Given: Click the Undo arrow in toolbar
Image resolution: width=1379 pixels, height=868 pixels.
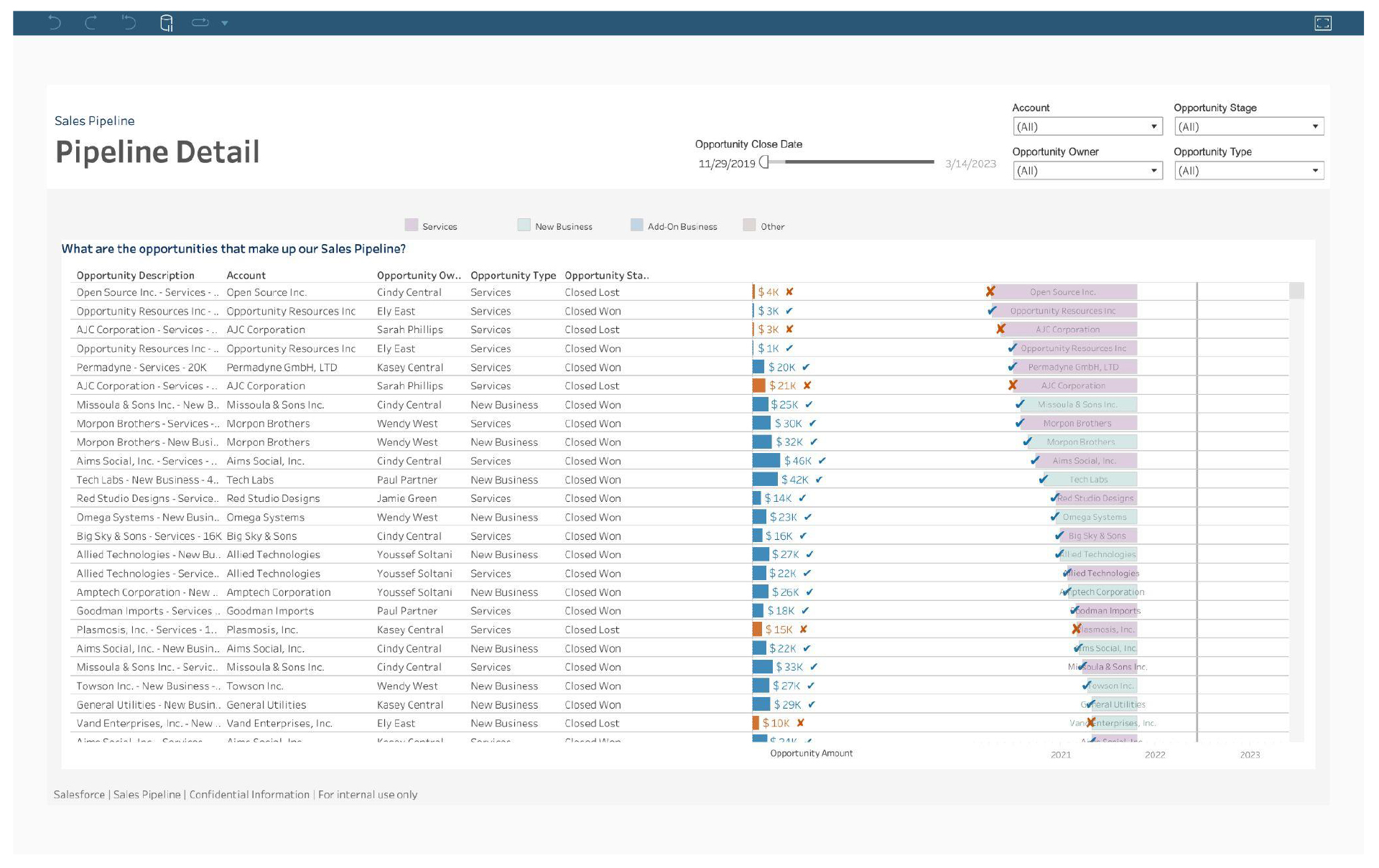Looking at the screenshot, I should (54, 23).
